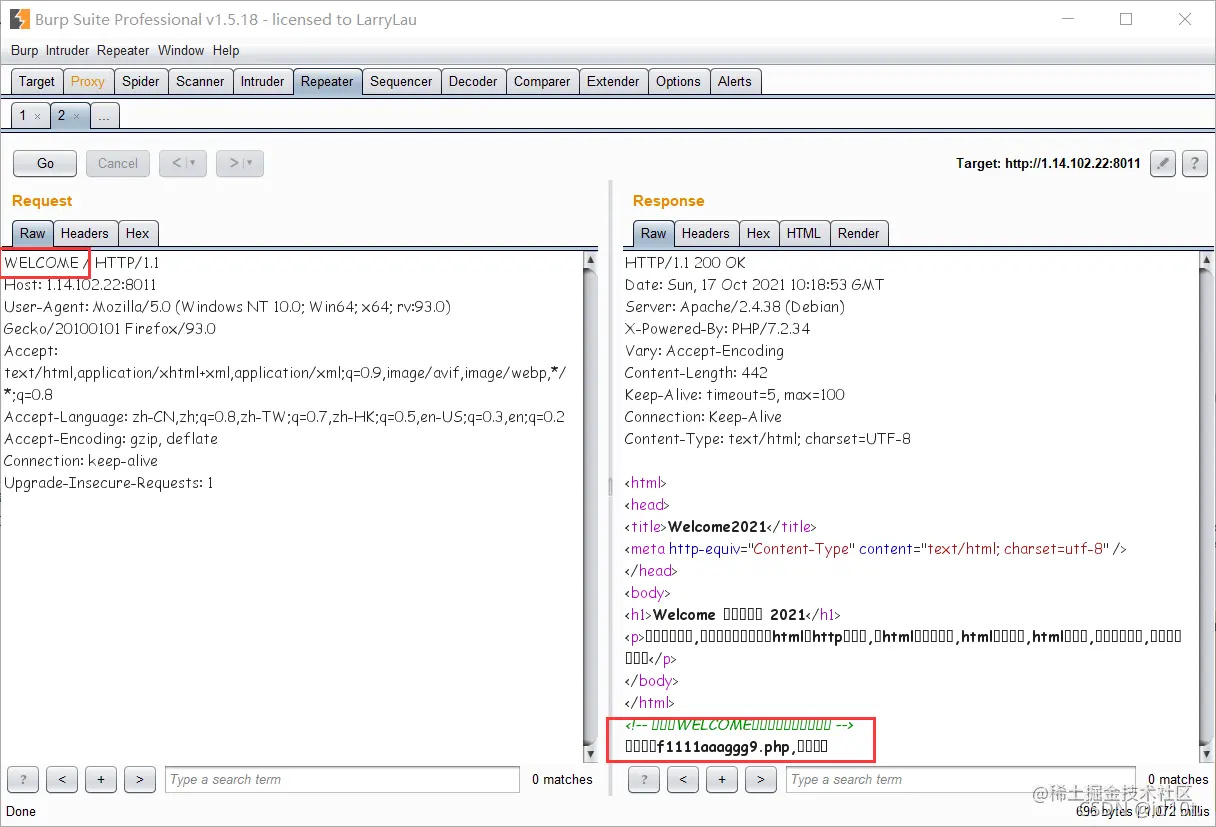
Task: Click Burp Suite logo in title bar
Action: pyautogui.click(x=19, y=19)
